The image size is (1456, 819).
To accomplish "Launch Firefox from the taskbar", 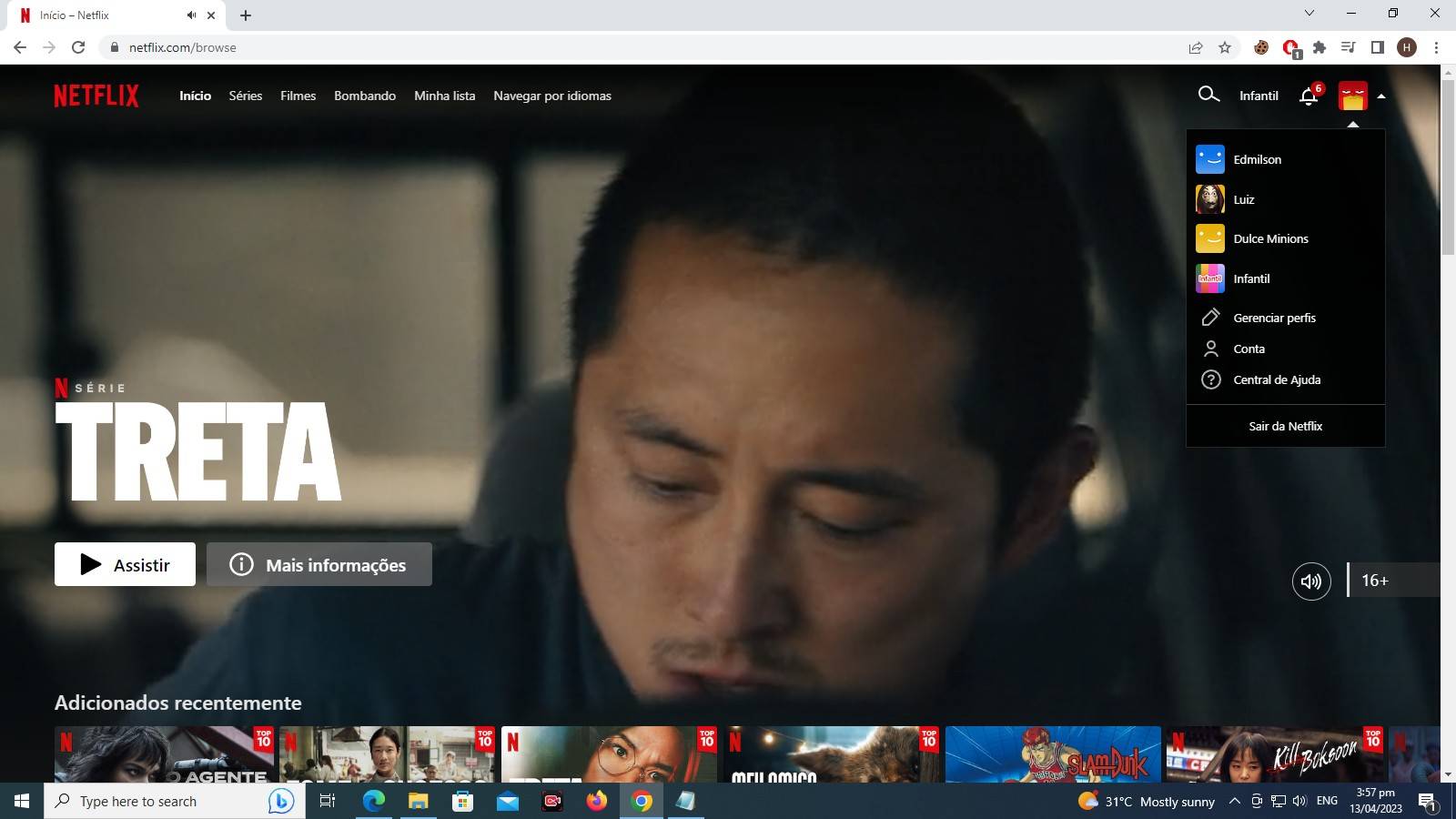I will 597,801.
